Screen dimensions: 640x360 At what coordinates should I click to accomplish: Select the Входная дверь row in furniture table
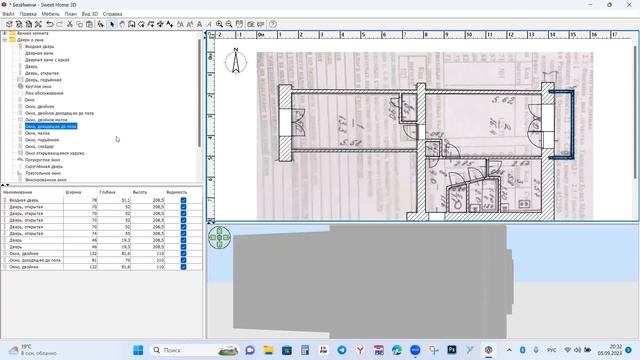[x=102, y=200]
